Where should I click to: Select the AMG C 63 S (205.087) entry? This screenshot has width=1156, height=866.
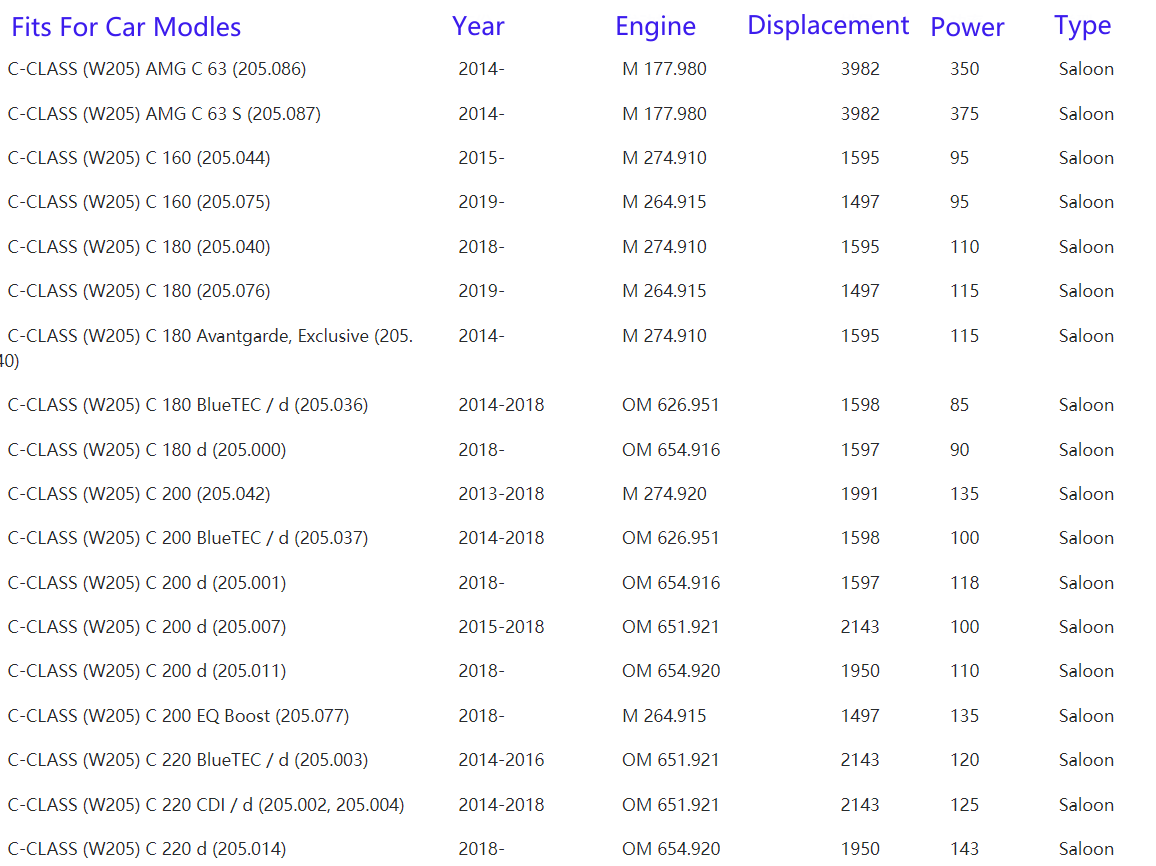tap(164, 114)
